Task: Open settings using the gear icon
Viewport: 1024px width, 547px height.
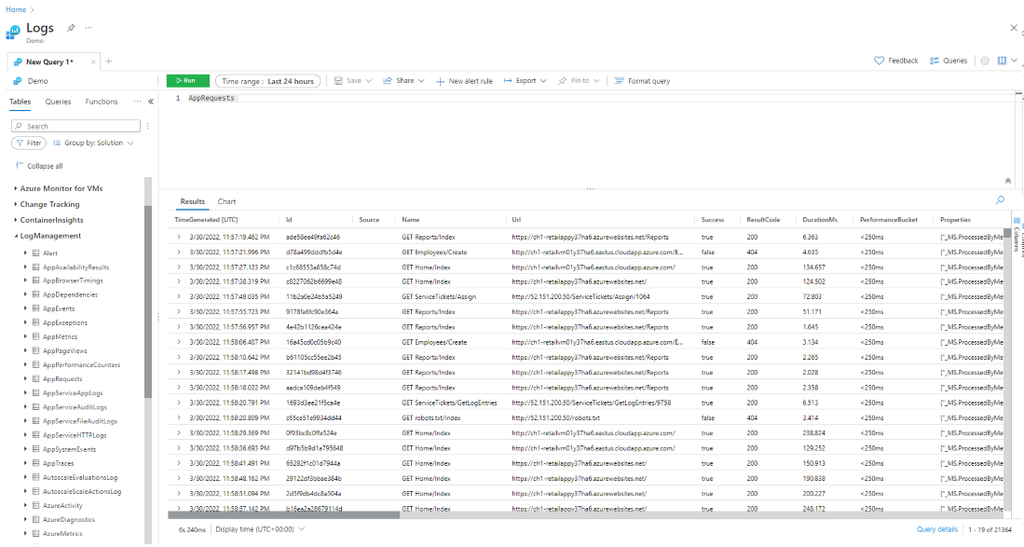Action: coord(985,61)
